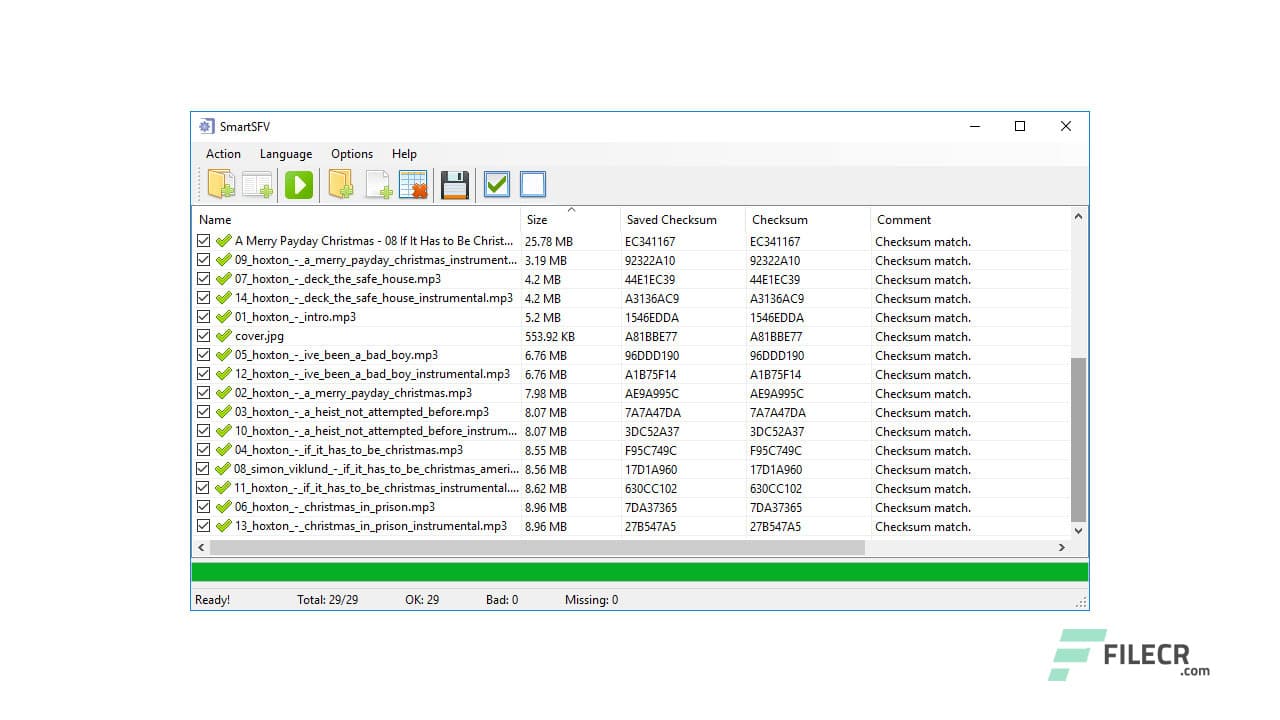Screen dimensions: 1280x720
Task: Check all files using checked-box toolbar icon
Action: tap(496, 184)
